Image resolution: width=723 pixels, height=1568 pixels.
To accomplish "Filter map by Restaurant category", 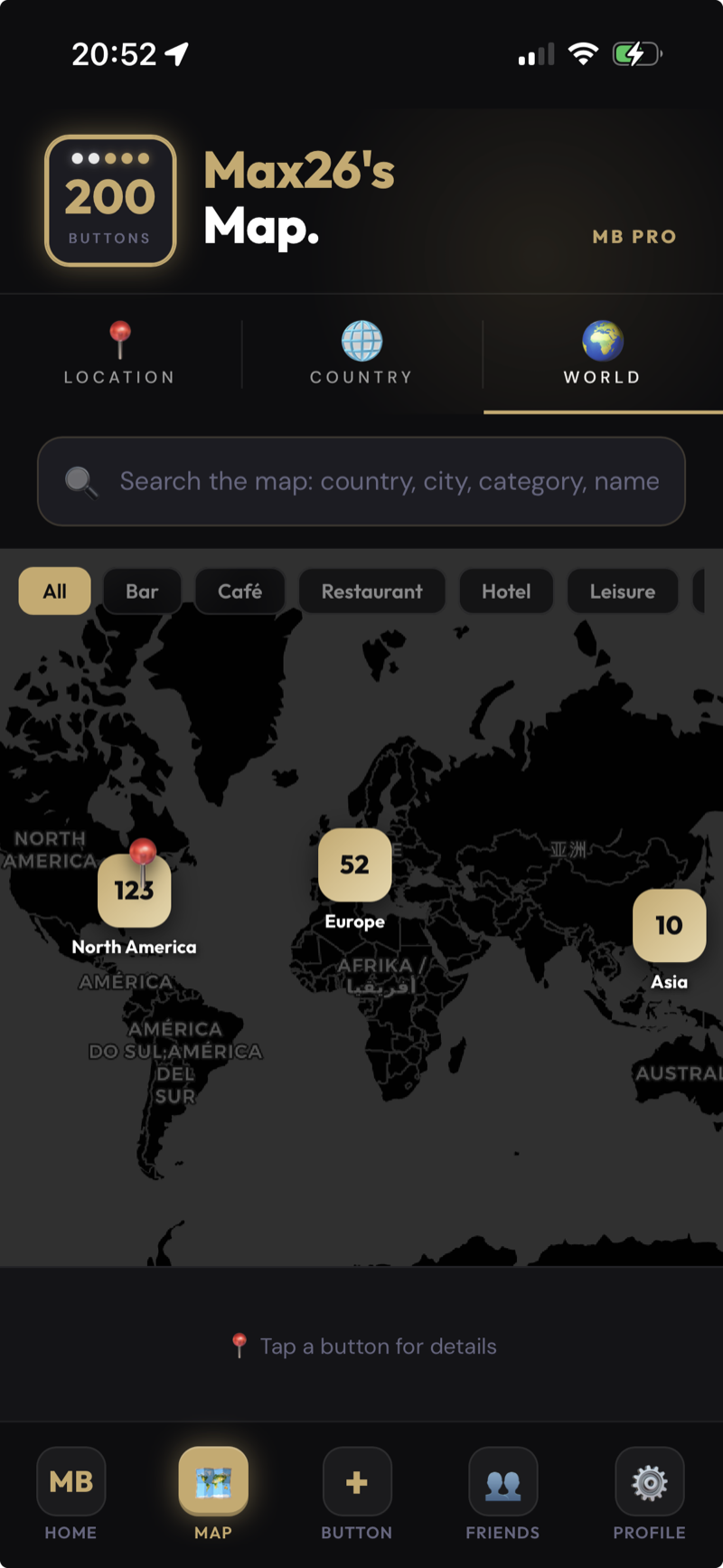I will coord(371,591).
